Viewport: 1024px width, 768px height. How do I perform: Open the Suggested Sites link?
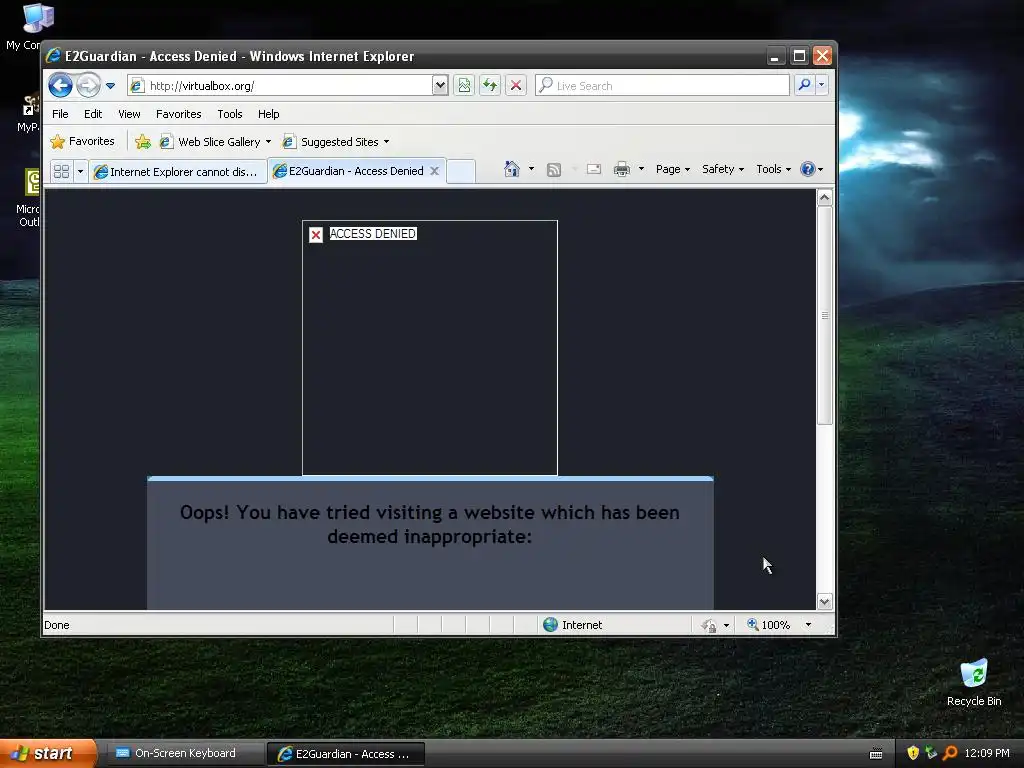(x=336, y=142)
